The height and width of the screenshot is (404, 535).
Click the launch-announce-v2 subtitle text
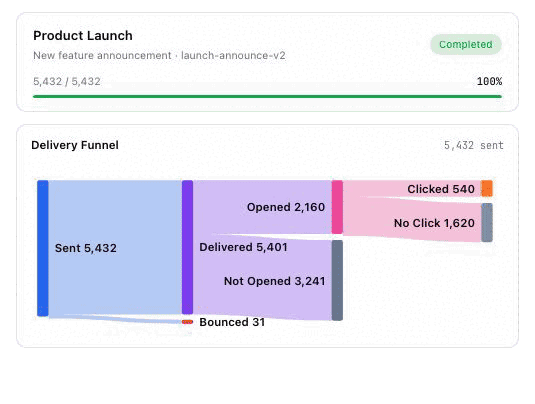pyautogui.click(x=233, y=55)
